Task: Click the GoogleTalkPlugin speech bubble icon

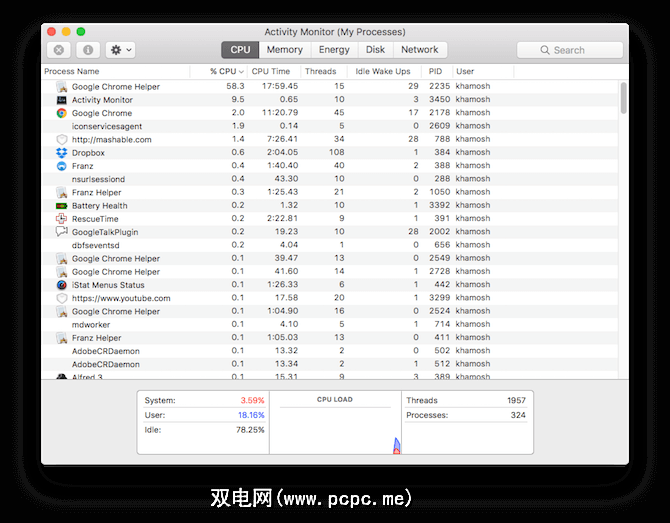Action: [x=62, y=232]
